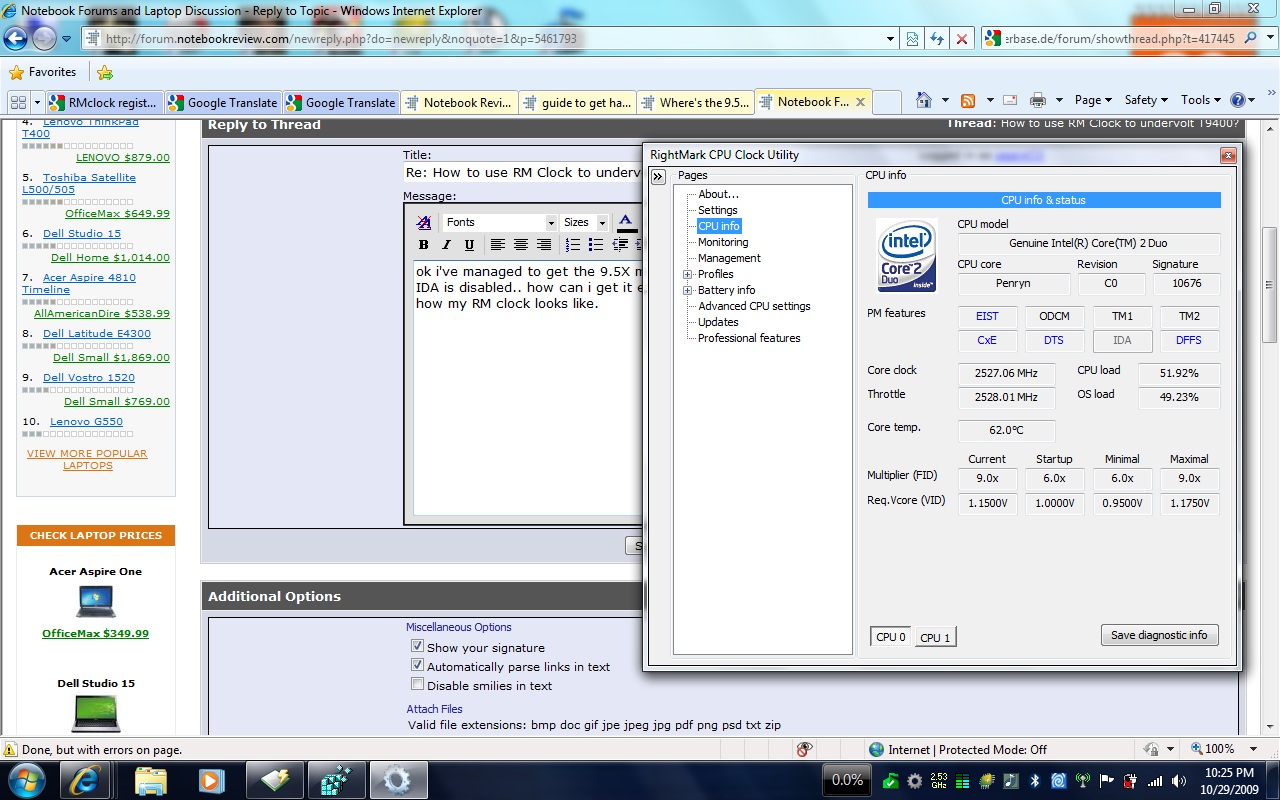Viewport: 1280px width, 800px height.
Task: Switch to the guide to get ha... tab
Action: coord(576,102)
